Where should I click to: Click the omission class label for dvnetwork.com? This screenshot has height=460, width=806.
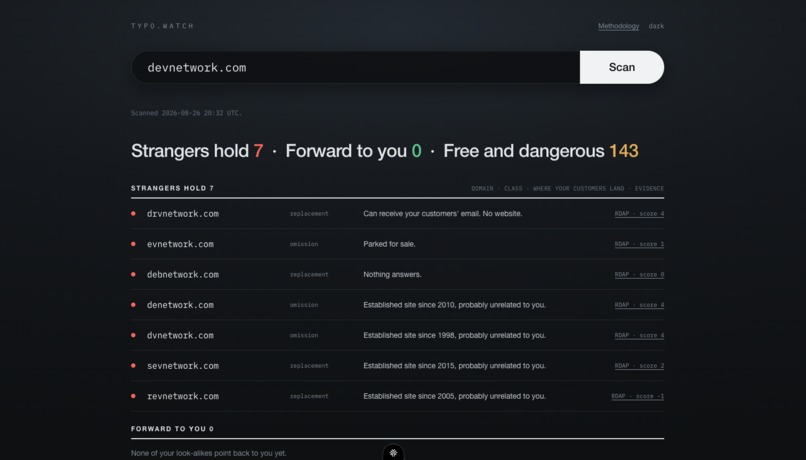304,335
